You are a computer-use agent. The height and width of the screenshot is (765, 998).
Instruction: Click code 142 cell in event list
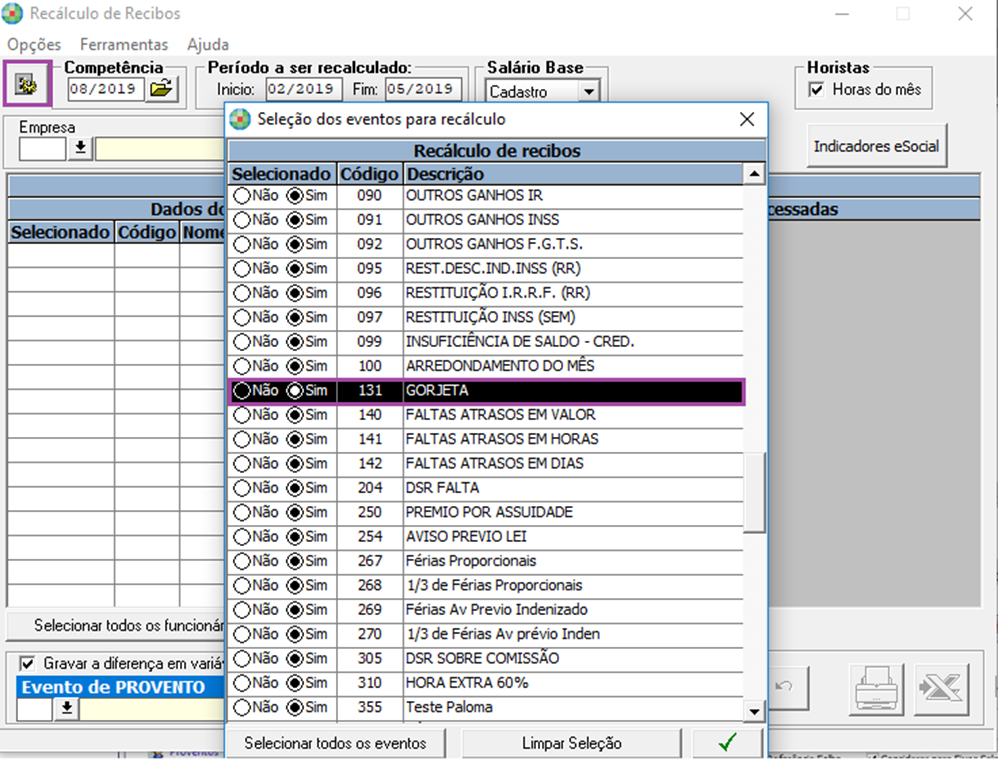point(369,464)
